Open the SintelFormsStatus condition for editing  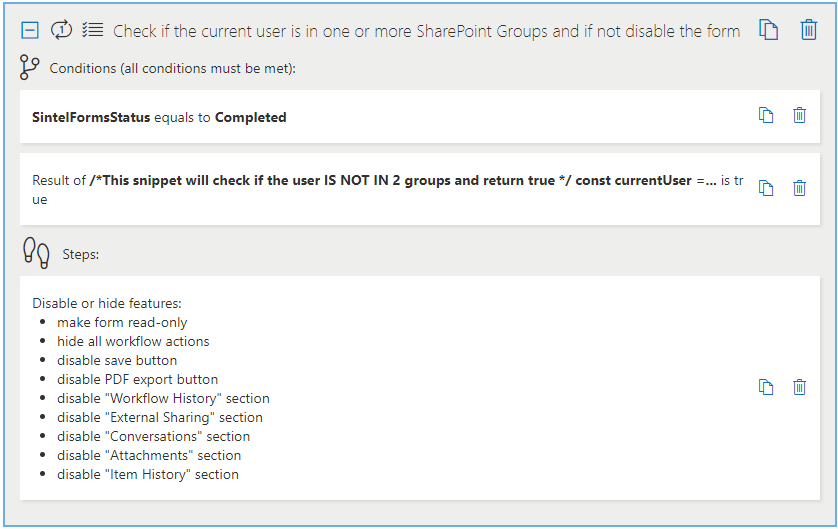[x=160, y=117]
